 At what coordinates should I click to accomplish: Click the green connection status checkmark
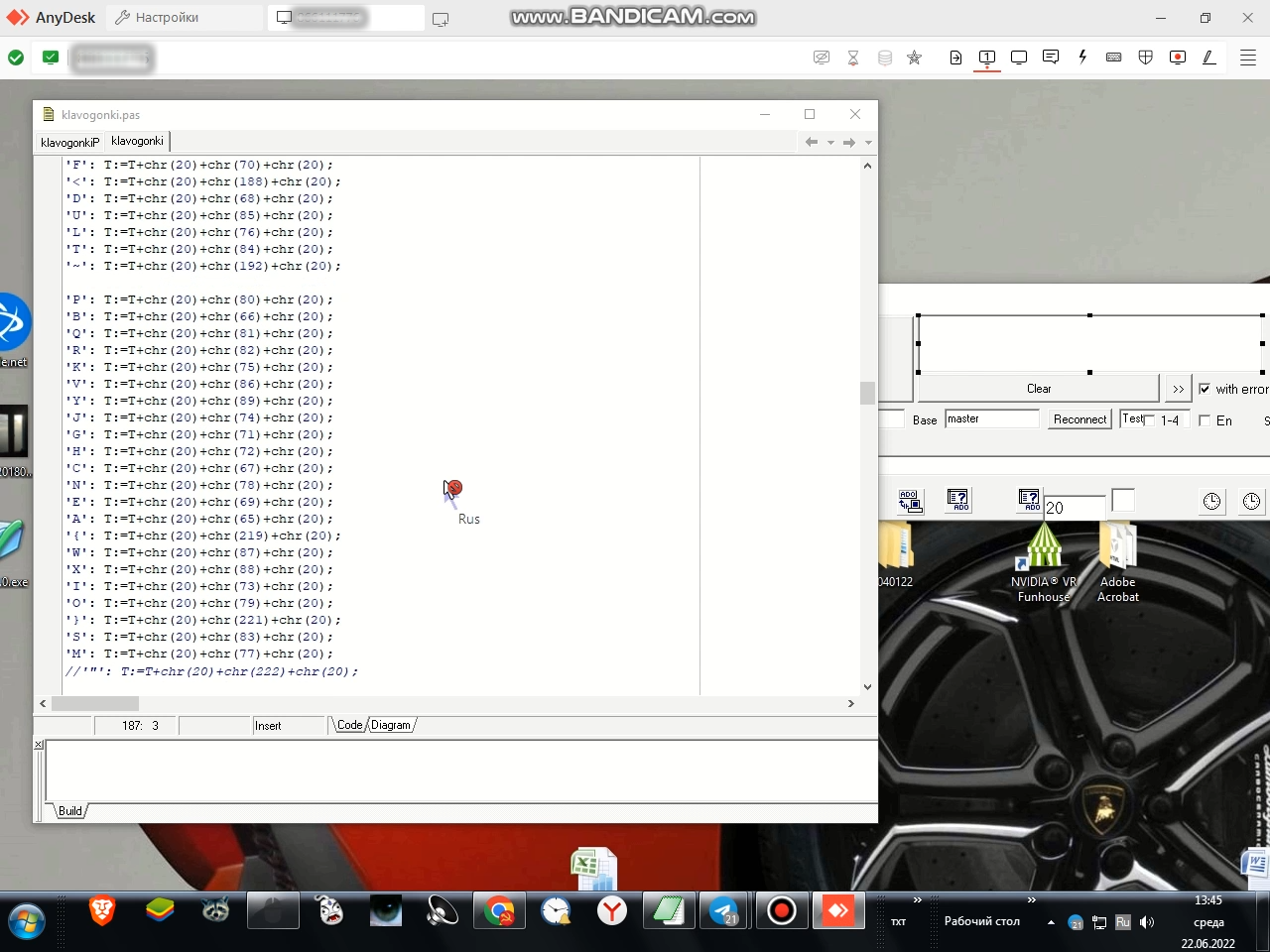(16, 58)
